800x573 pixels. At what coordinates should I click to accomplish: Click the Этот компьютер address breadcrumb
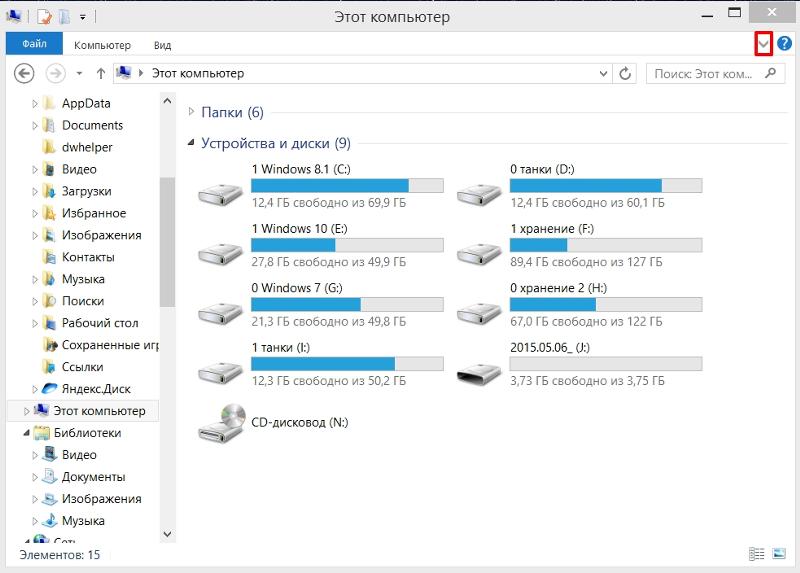[x=198, y=73]
